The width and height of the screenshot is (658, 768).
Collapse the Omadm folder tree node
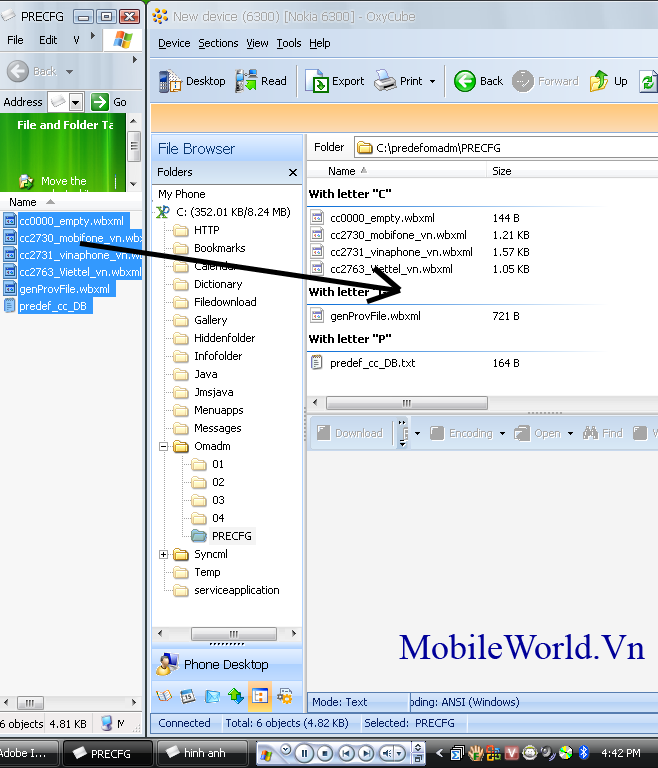coord(164,446)
